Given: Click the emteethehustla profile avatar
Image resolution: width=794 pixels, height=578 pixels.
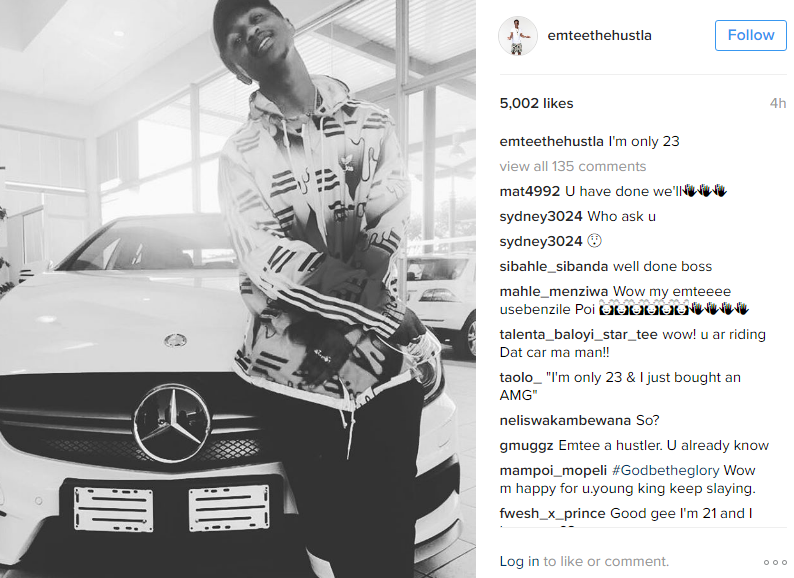Looking at the screenshot, I should tap(518, 35).
